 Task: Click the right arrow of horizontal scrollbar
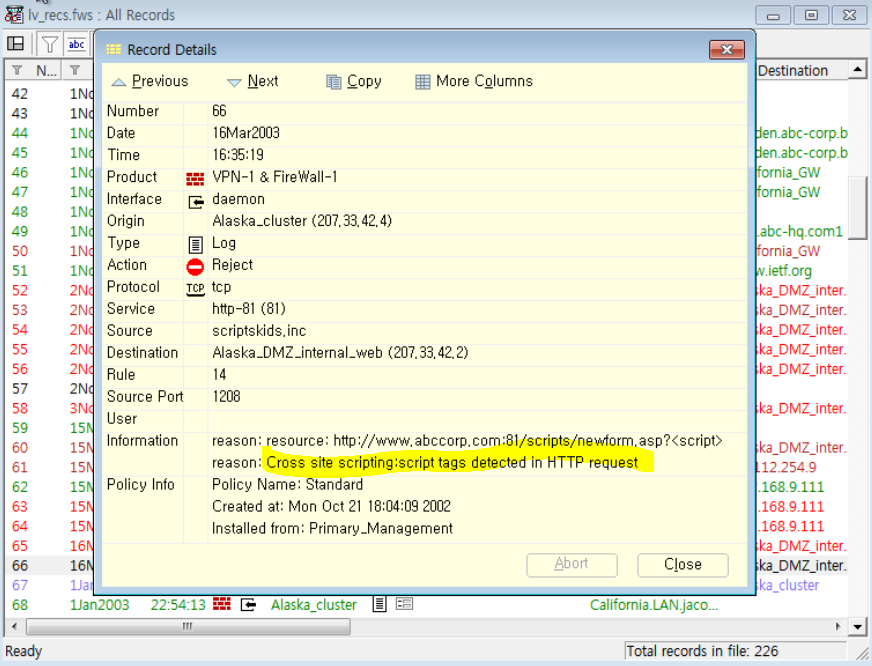click(838, 627)
